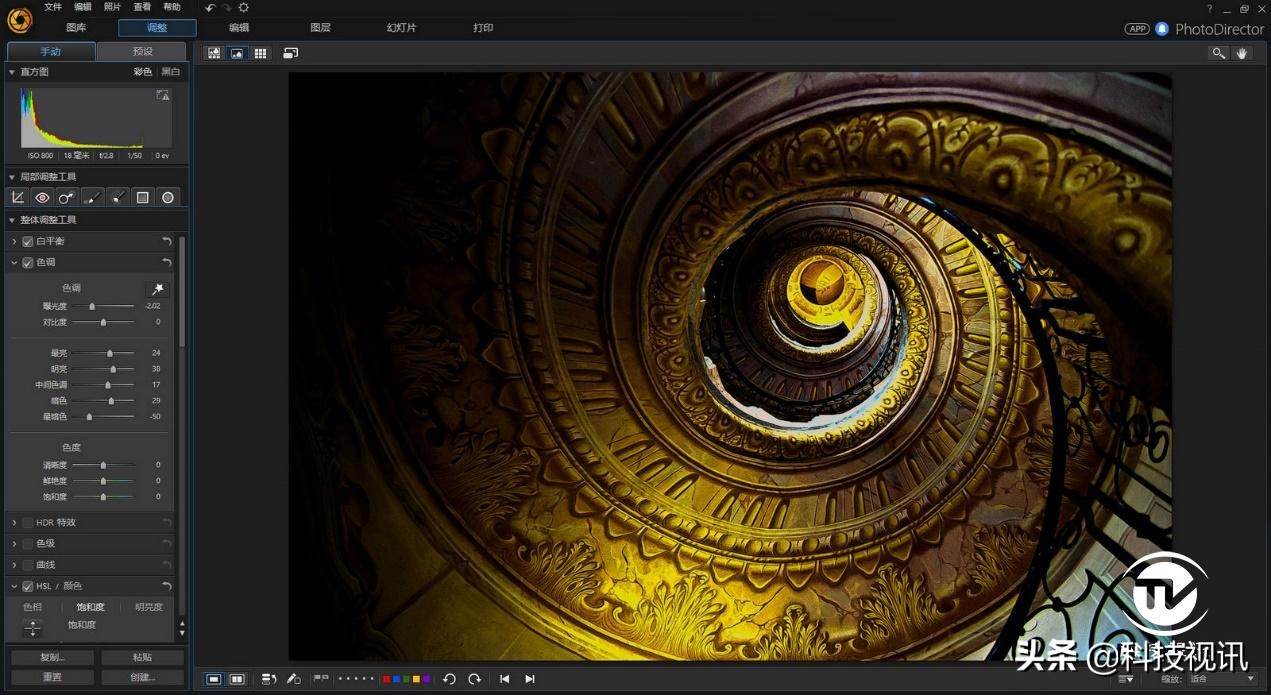Expand the 色级 levels section
Viewport: 1271px width, 695px height.
coord(14,544)
